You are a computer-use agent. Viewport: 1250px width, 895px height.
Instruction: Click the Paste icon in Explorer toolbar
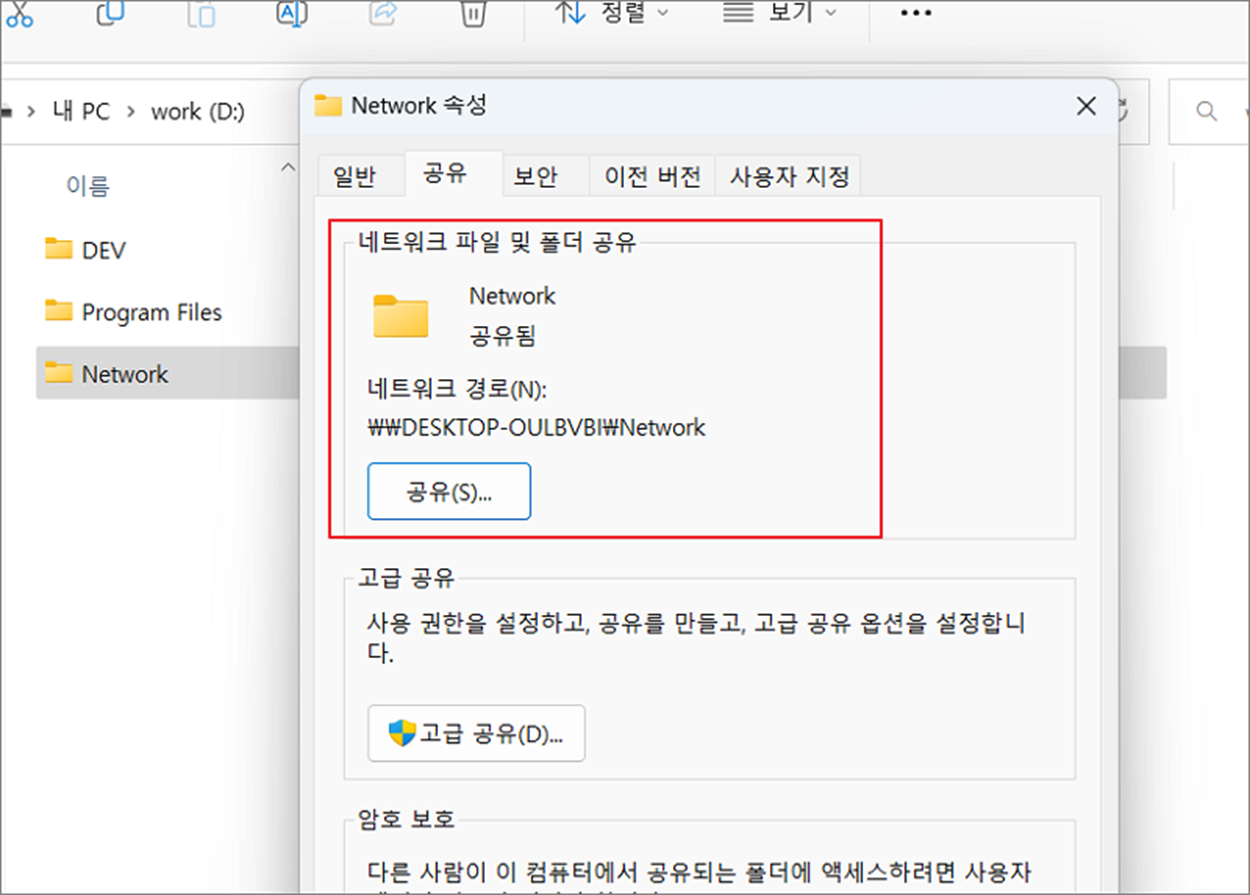click(x=202, y=13)
